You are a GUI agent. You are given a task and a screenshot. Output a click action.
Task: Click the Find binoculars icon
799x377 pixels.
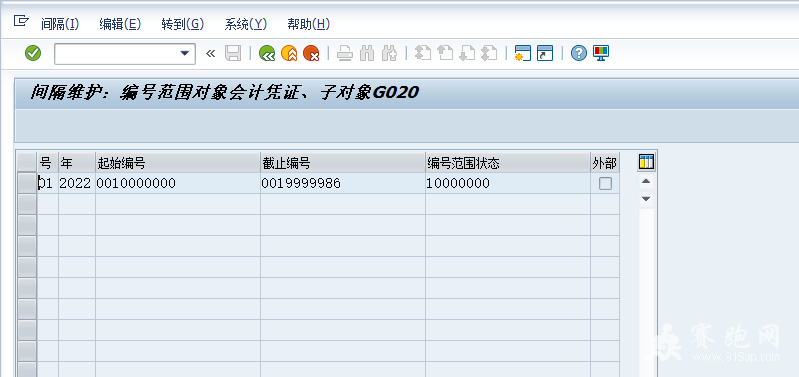pos(367,53)
